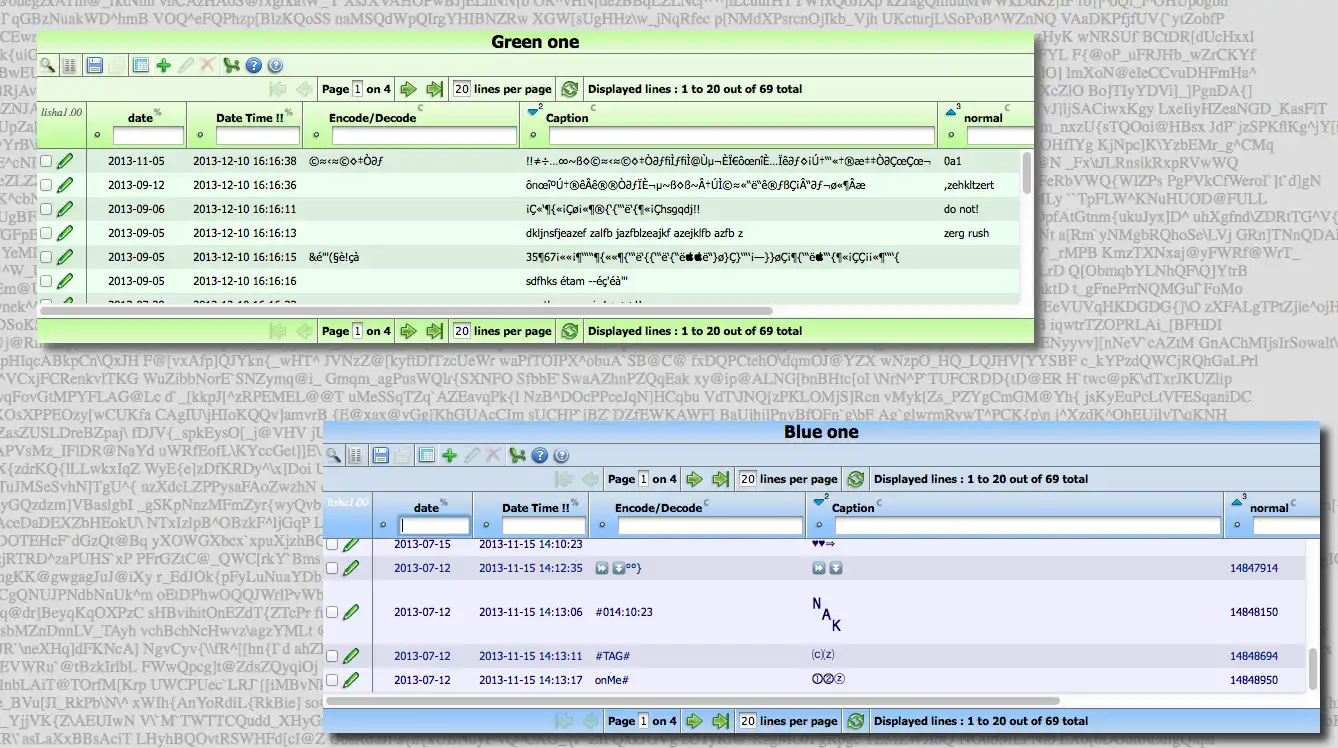Click lines per page box in Blue one top pager

748,479
